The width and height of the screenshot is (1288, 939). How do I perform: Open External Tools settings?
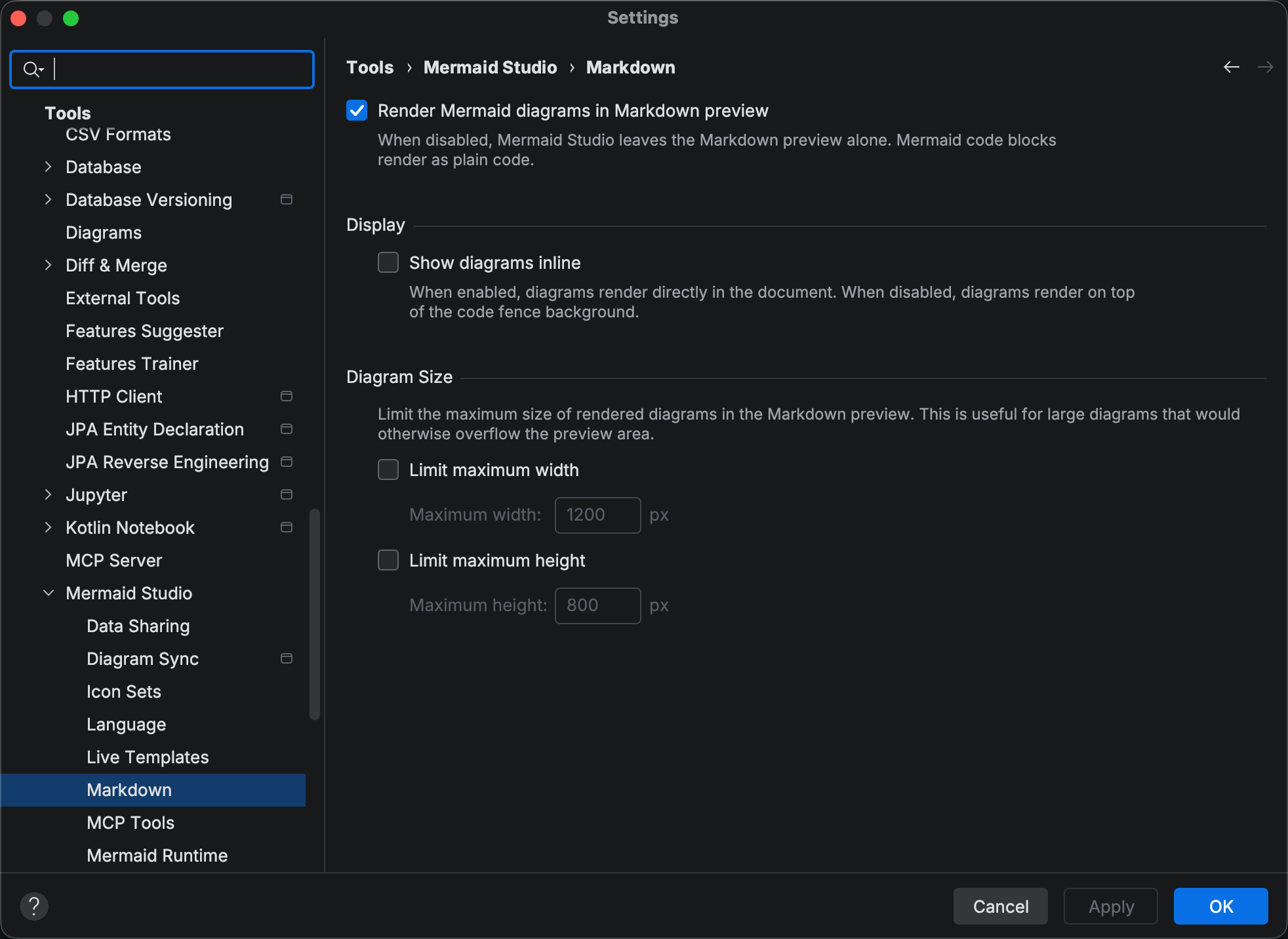(123, 298)
